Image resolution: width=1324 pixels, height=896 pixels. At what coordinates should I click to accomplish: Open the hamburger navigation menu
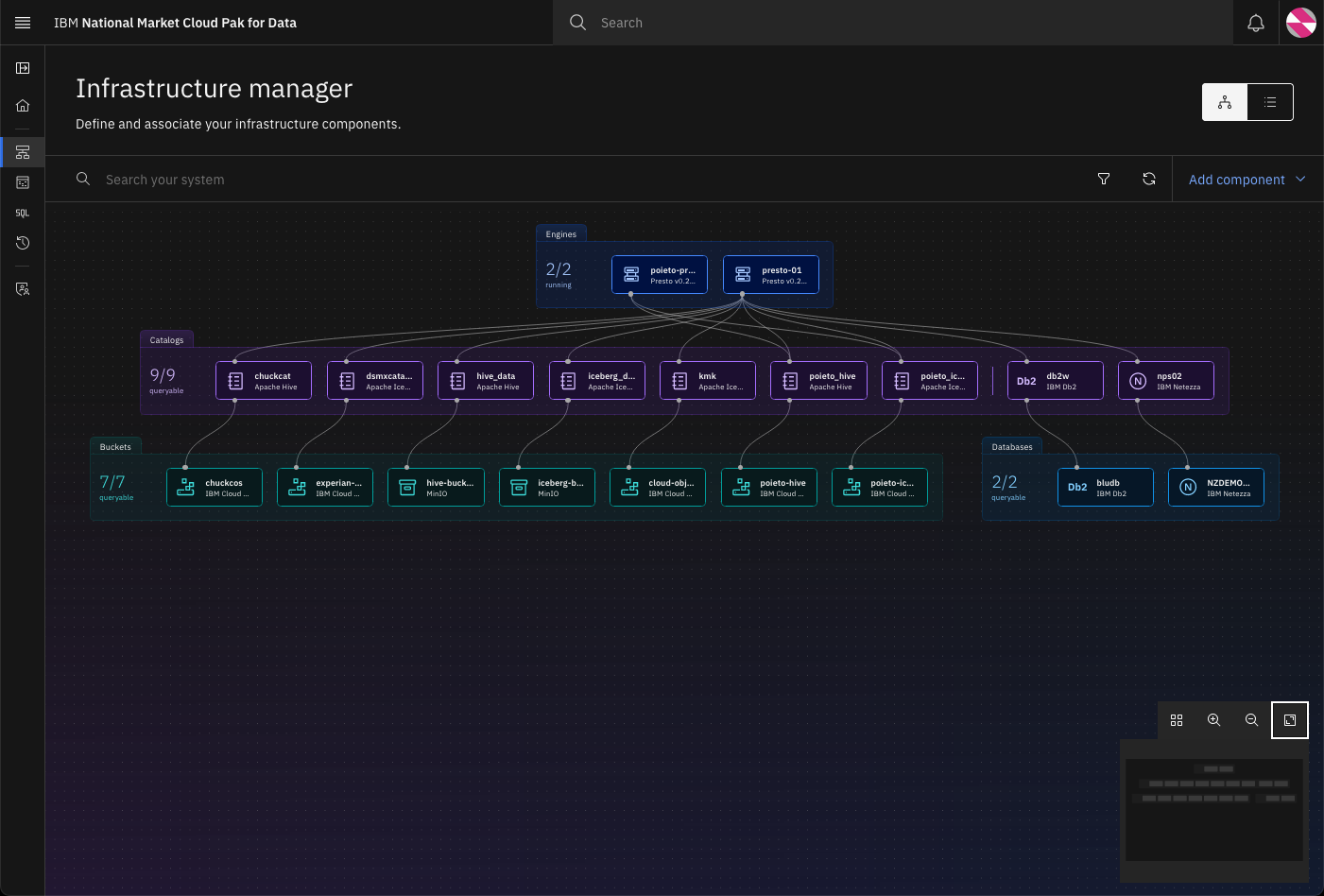click(x=23, y=23)
